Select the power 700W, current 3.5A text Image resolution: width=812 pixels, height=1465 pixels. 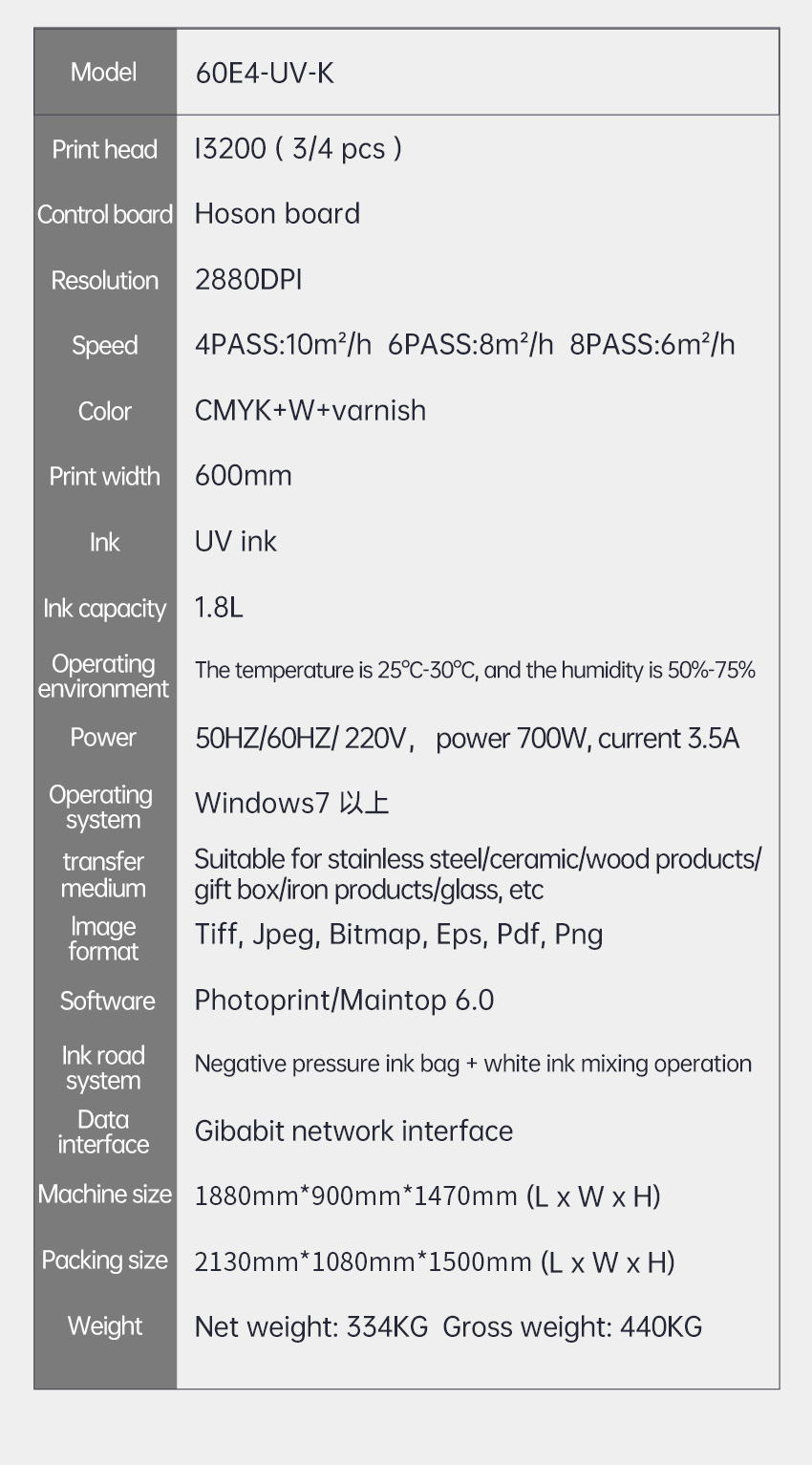[x=588, y=739]
